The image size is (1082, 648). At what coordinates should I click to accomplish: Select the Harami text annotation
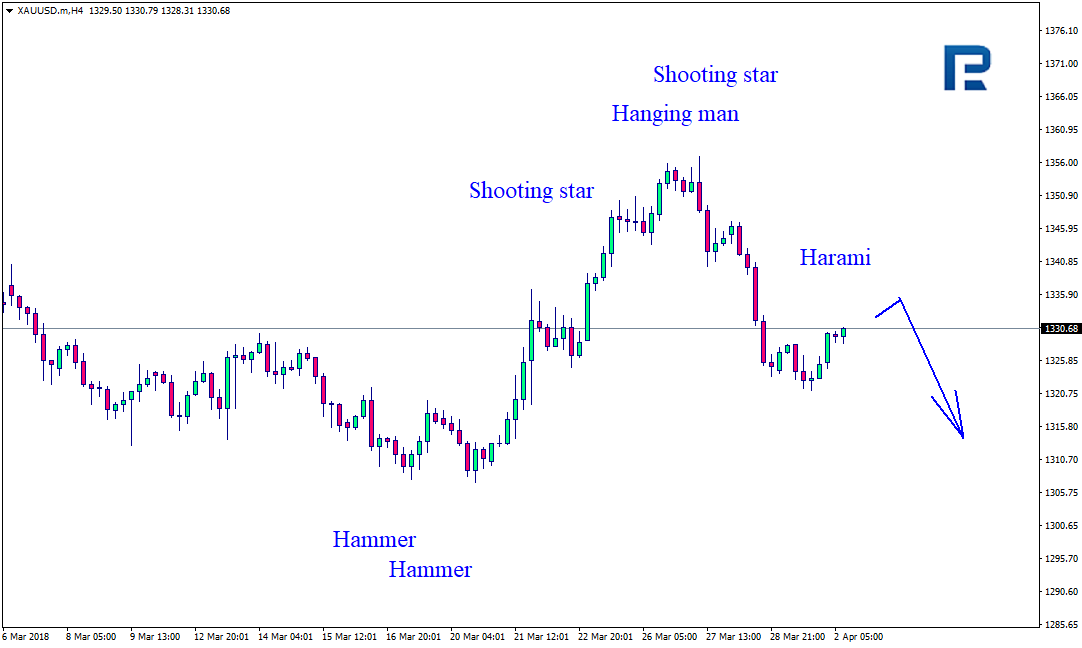pos(835,257)
